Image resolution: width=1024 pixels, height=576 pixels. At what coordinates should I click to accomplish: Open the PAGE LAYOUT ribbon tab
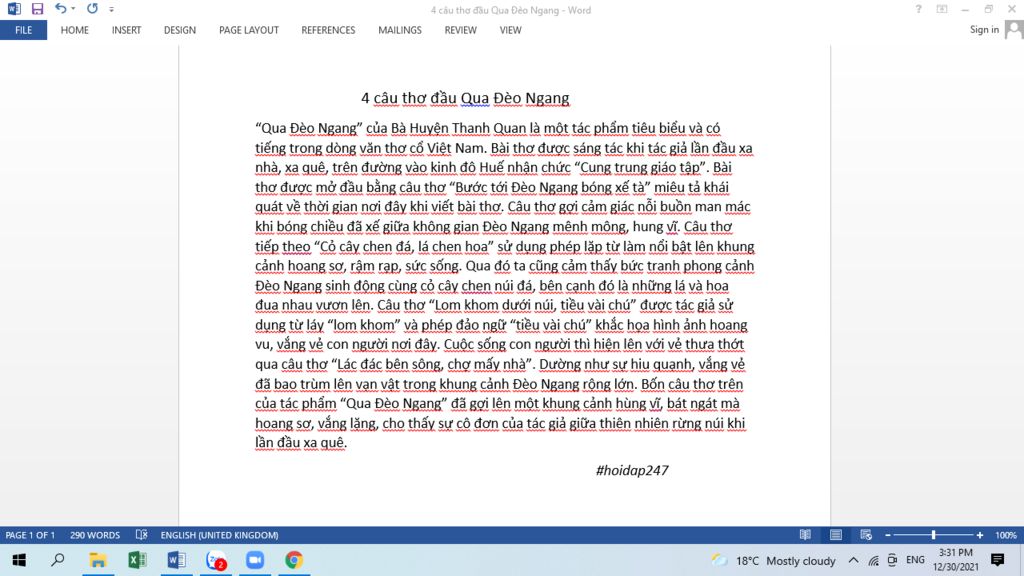point(249,30)
